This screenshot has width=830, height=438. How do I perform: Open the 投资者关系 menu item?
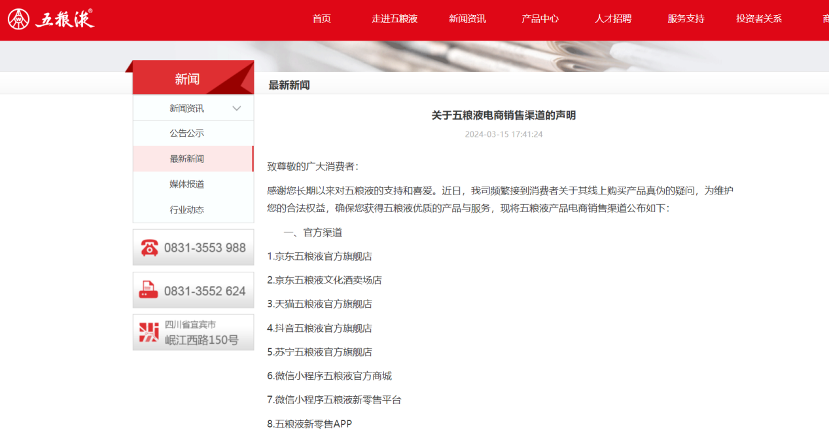pos(759,19)
